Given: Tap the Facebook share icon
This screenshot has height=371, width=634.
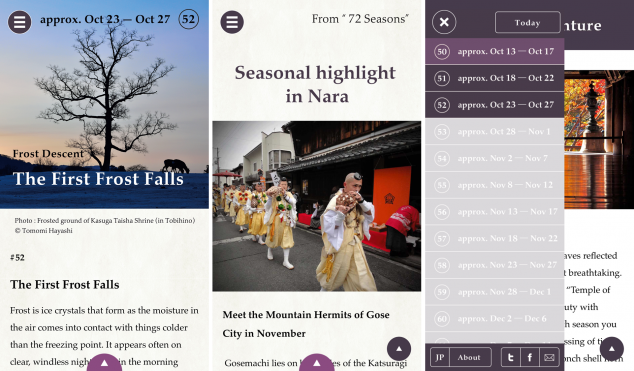Looking at the screenshot, I should pyautogui.click(x=530, y=357).
